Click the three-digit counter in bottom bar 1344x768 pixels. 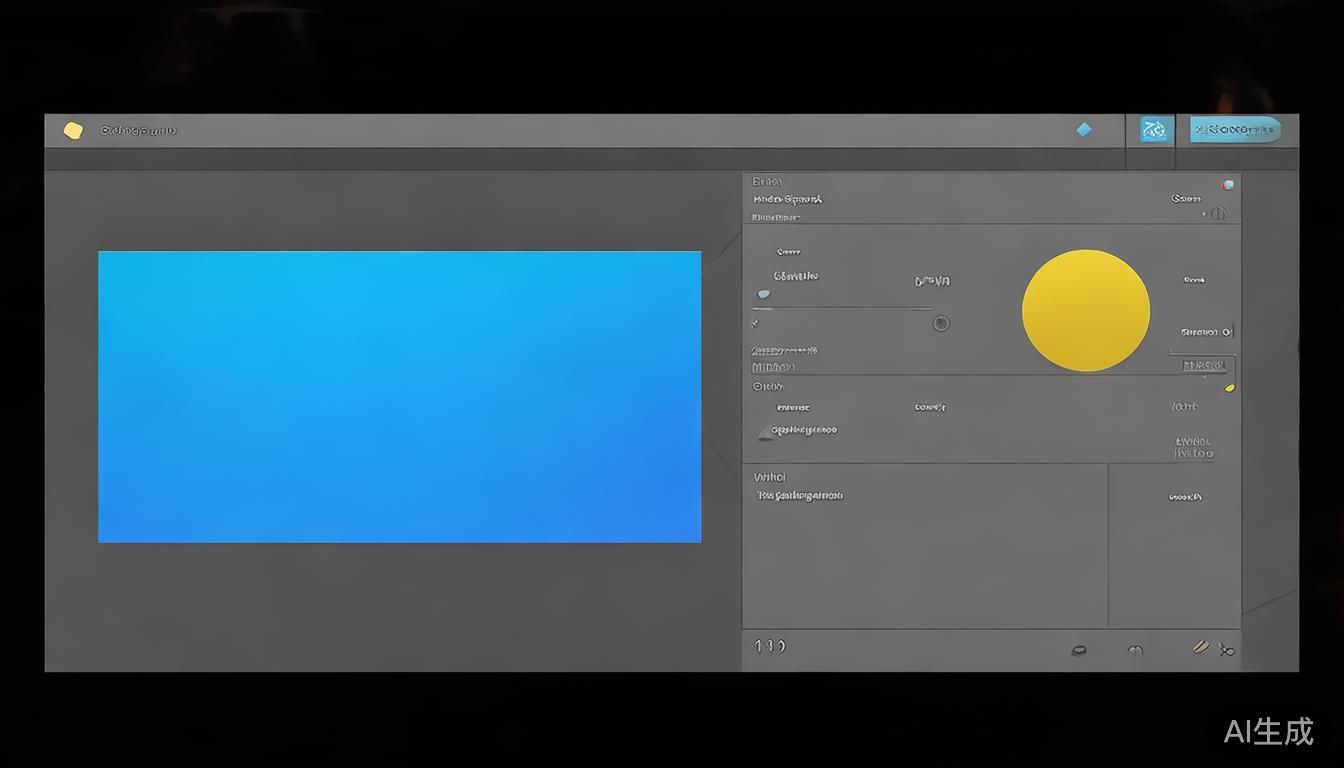coord(770,646)
